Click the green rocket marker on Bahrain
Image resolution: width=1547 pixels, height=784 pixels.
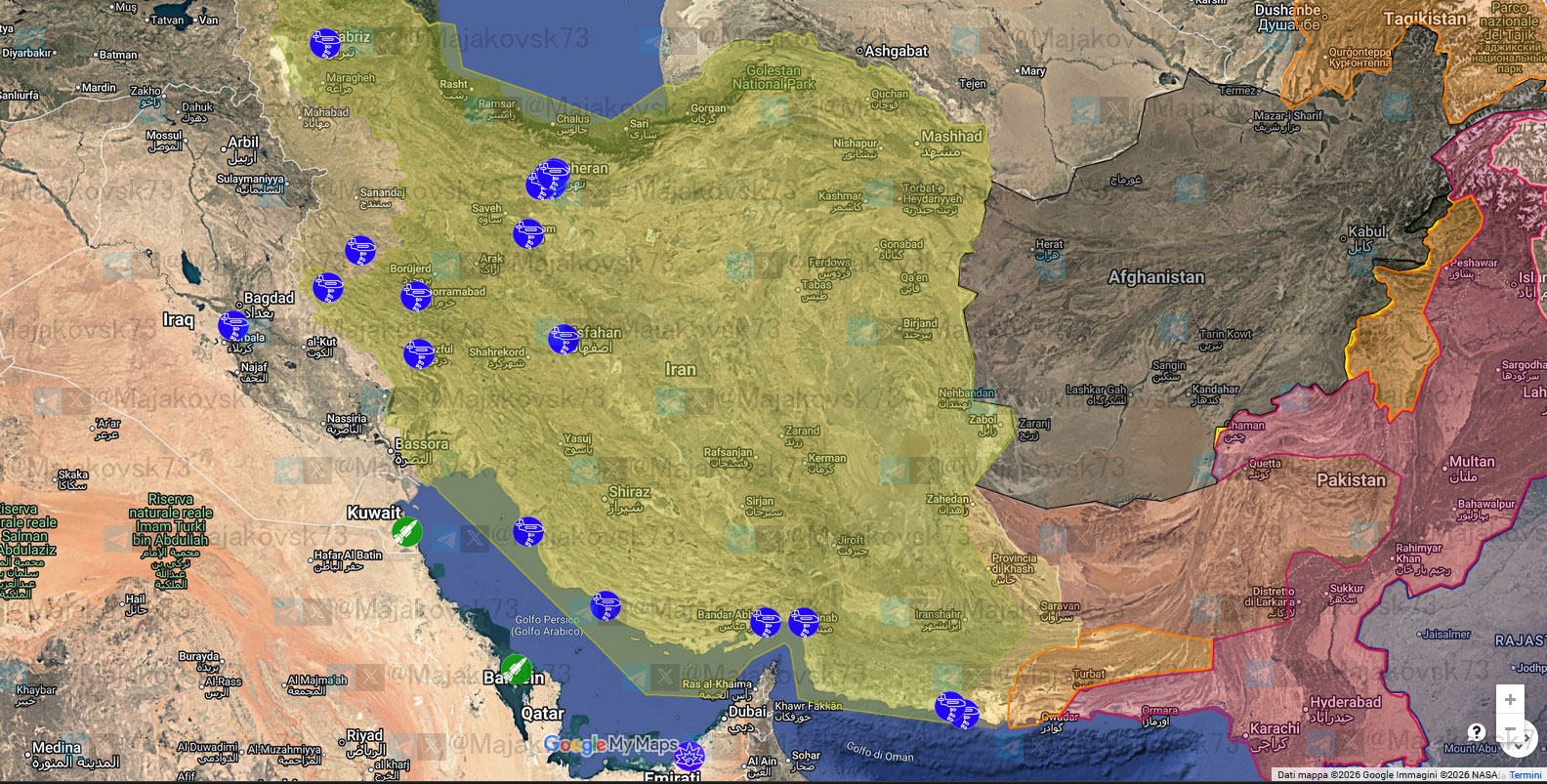(x=516, y=669)
